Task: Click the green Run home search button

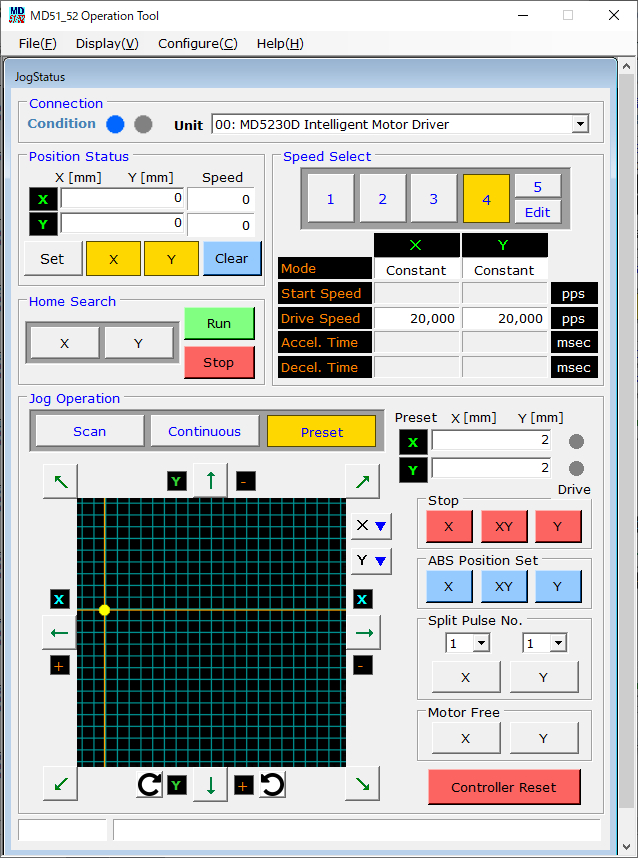Action: coord(219,324)
